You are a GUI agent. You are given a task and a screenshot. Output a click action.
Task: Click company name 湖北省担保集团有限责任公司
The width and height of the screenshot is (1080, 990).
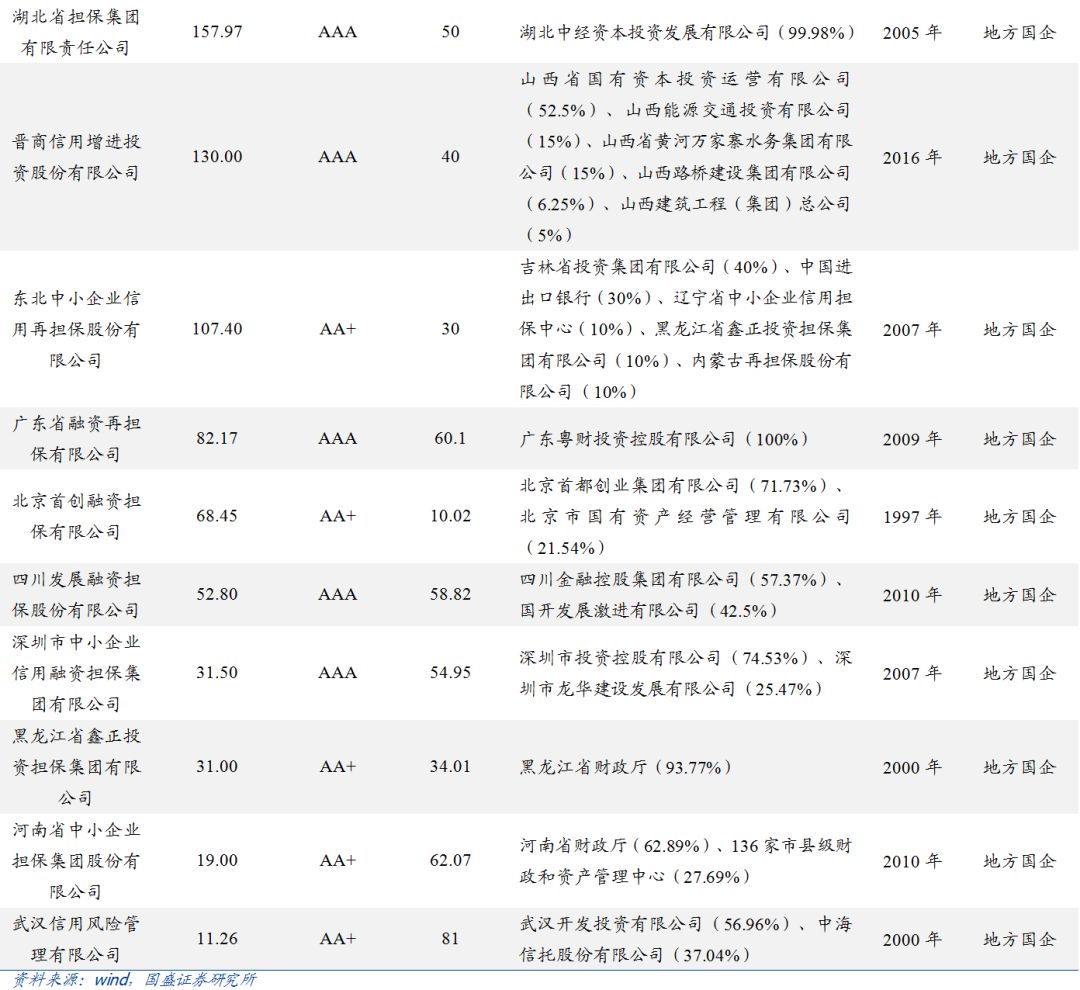tap(76, 32)
